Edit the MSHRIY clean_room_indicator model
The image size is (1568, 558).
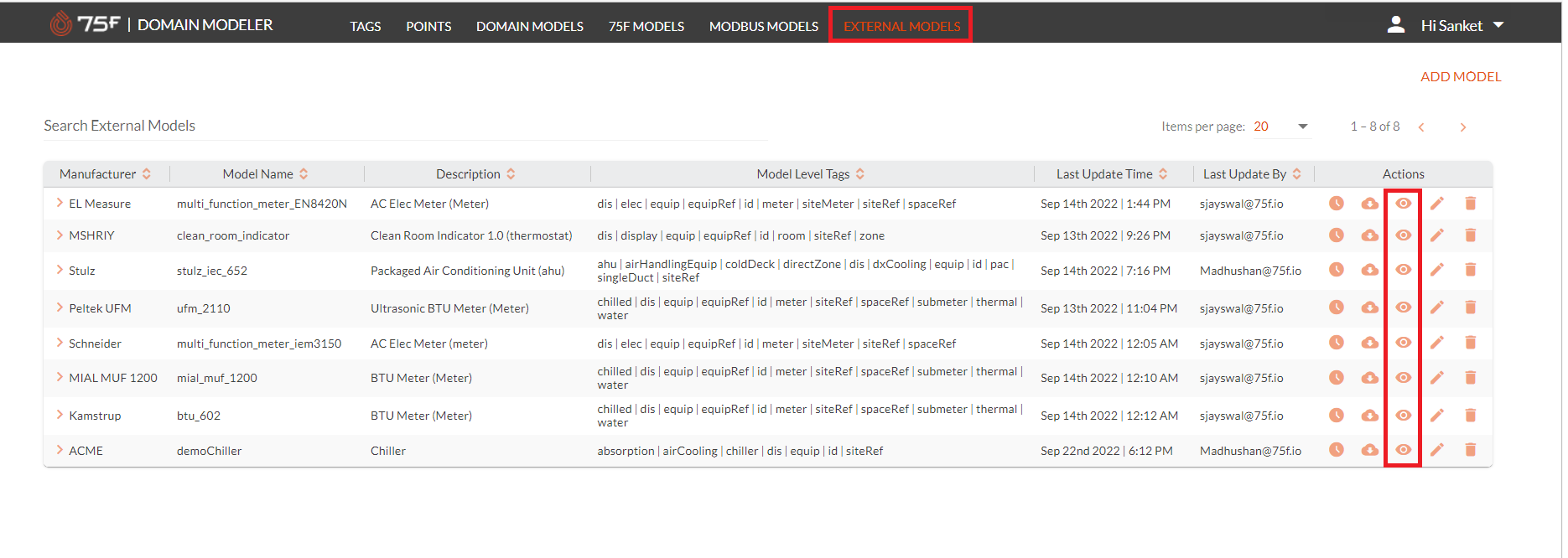pyautogui.click(x=1437, y=235)
